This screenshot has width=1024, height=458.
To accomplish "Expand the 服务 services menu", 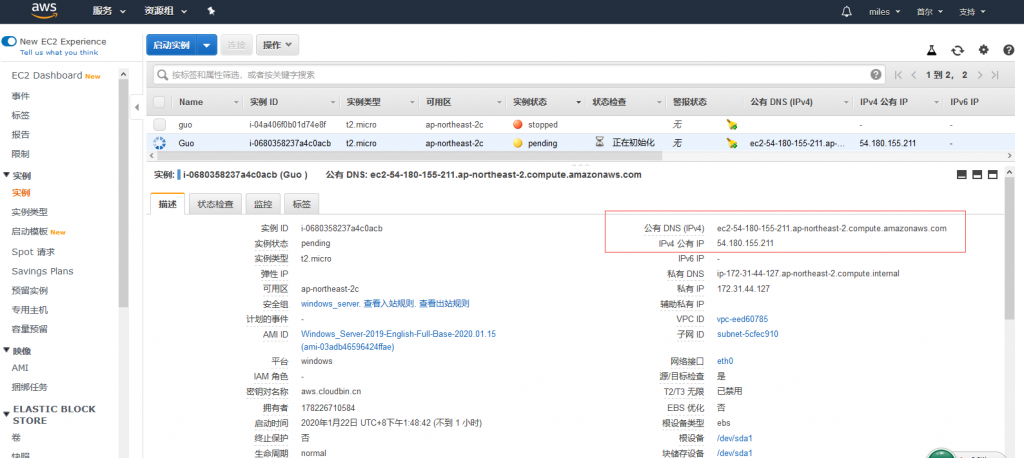I will (108, 11).
